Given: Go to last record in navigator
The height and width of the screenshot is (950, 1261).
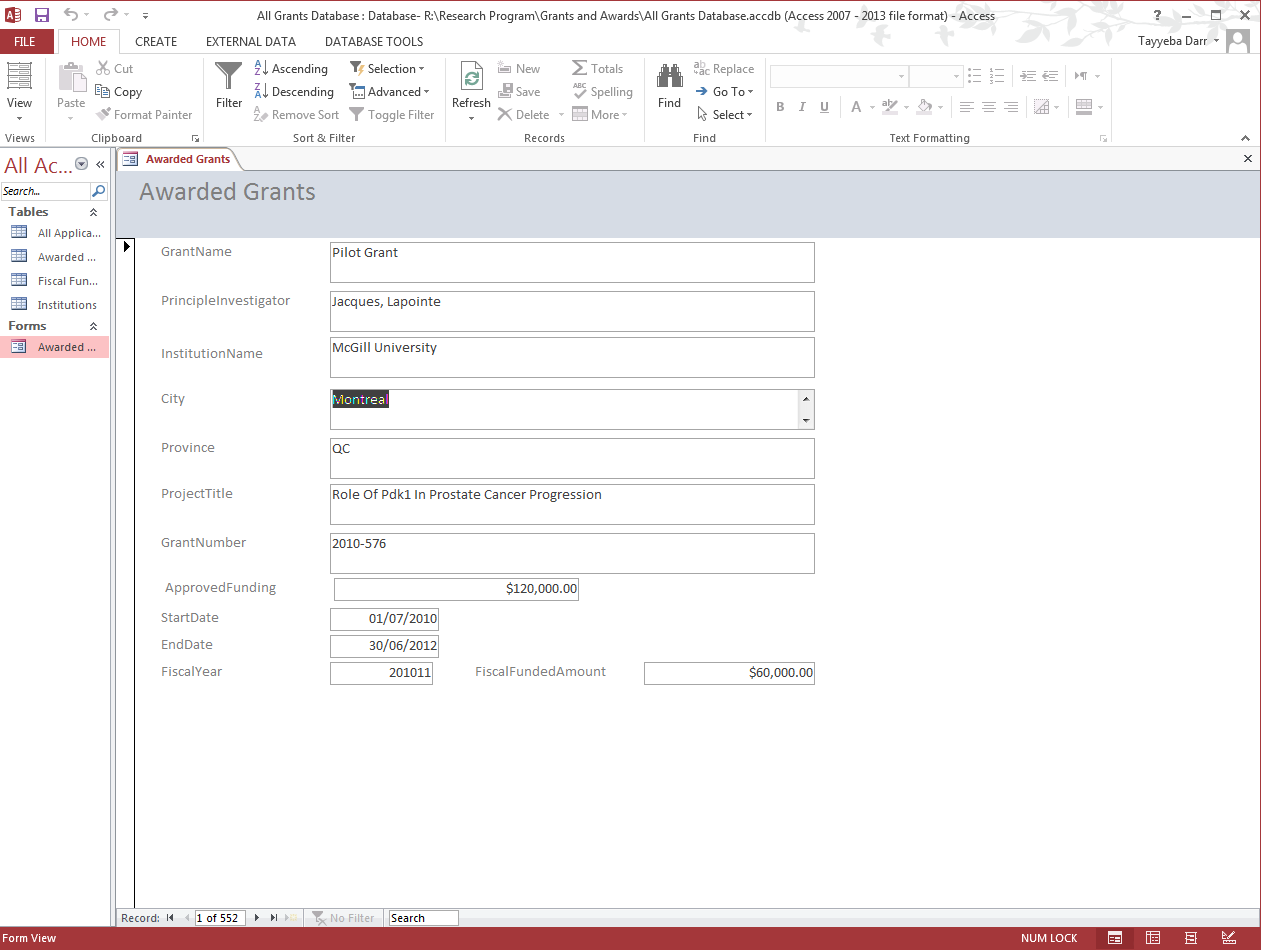Looking at the screenshot, I should tap(274, 918).
